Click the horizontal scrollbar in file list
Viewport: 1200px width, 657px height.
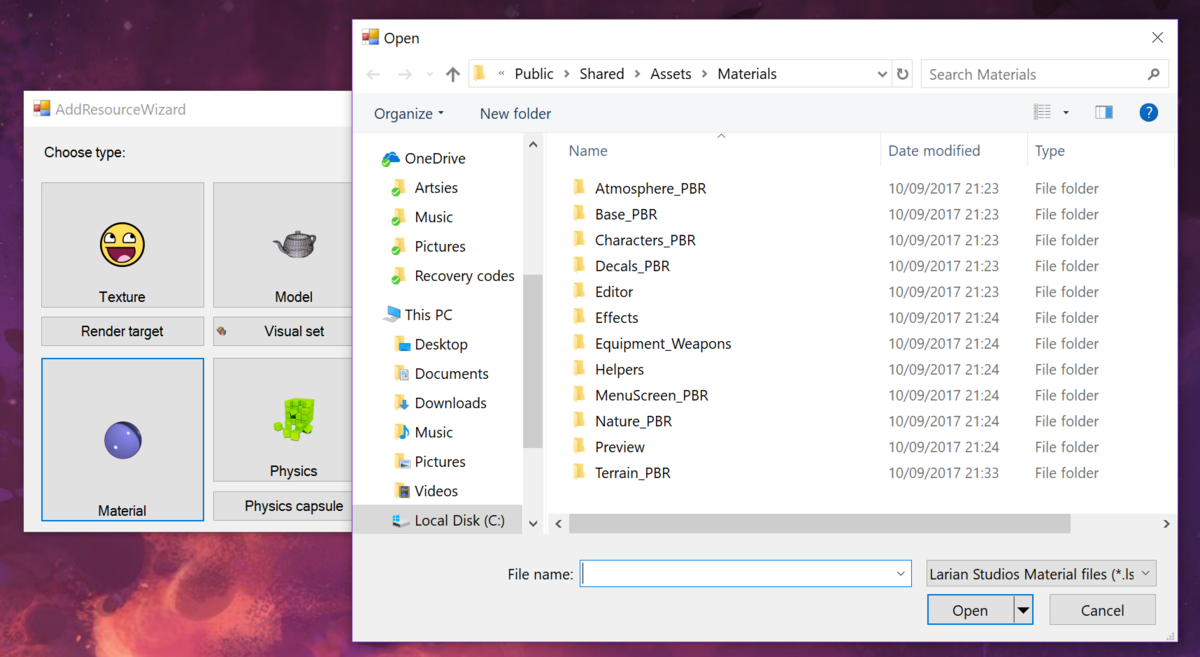[x=820, y=524]
